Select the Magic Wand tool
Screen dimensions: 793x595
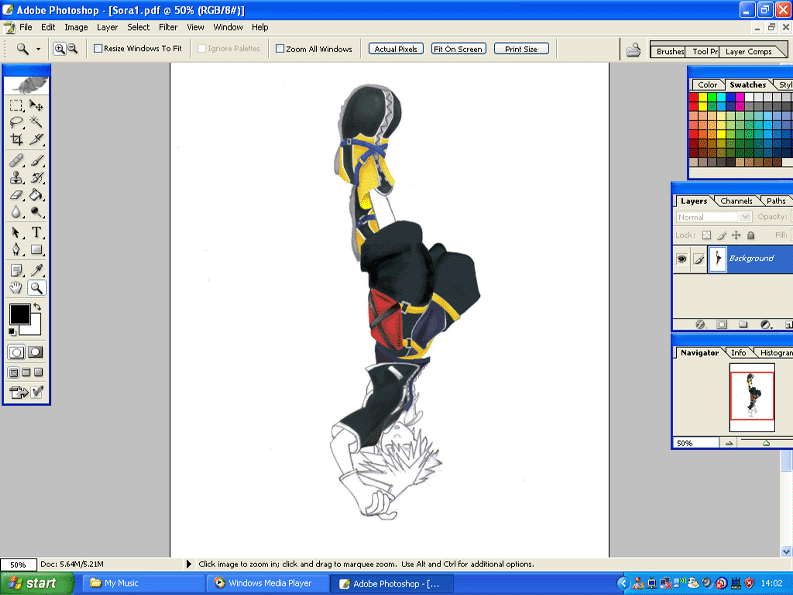(36, 122)
